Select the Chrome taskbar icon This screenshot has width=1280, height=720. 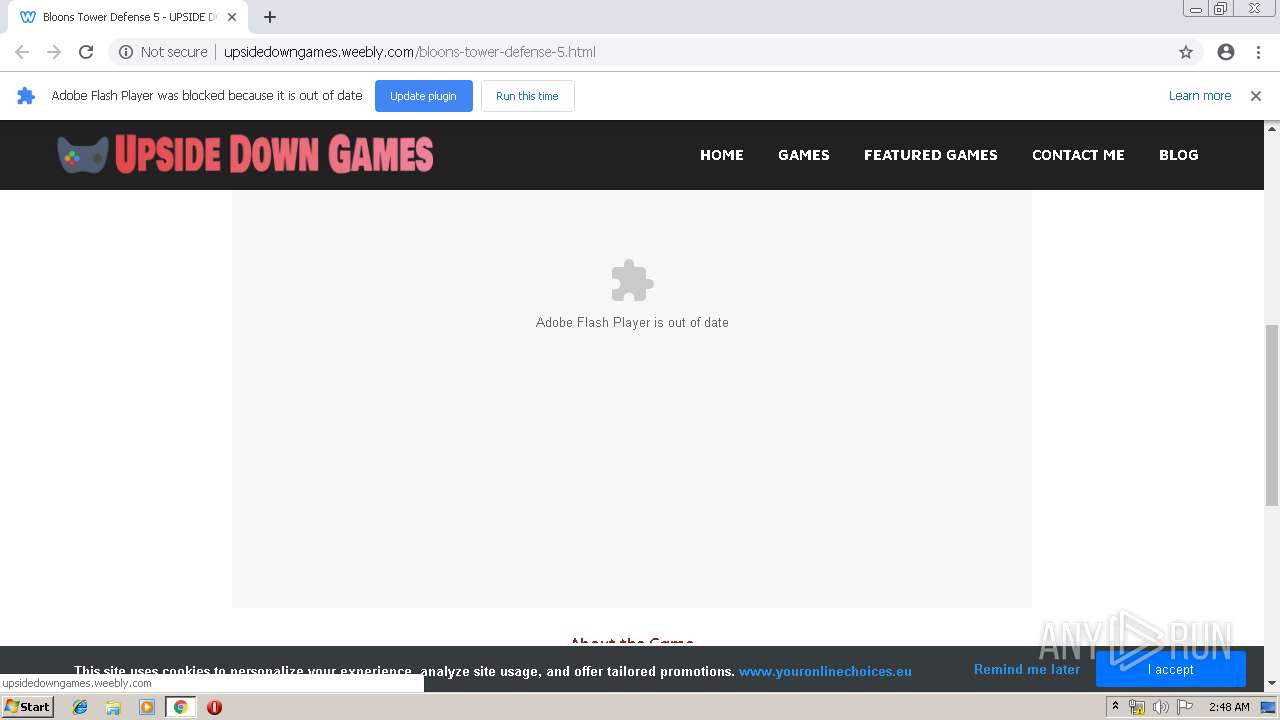pyautogui.click(x=180, y=707)
